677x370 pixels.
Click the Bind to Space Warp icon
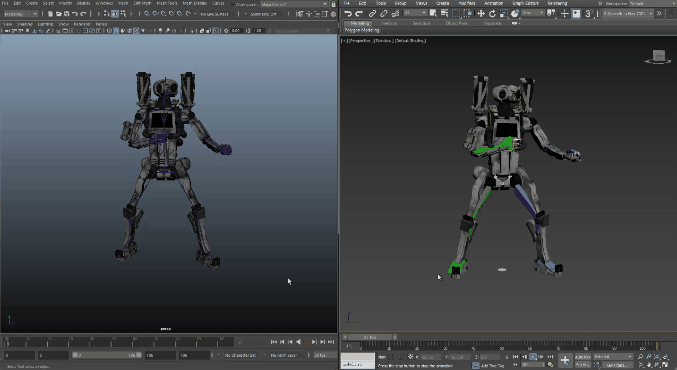tap(395, 14)
